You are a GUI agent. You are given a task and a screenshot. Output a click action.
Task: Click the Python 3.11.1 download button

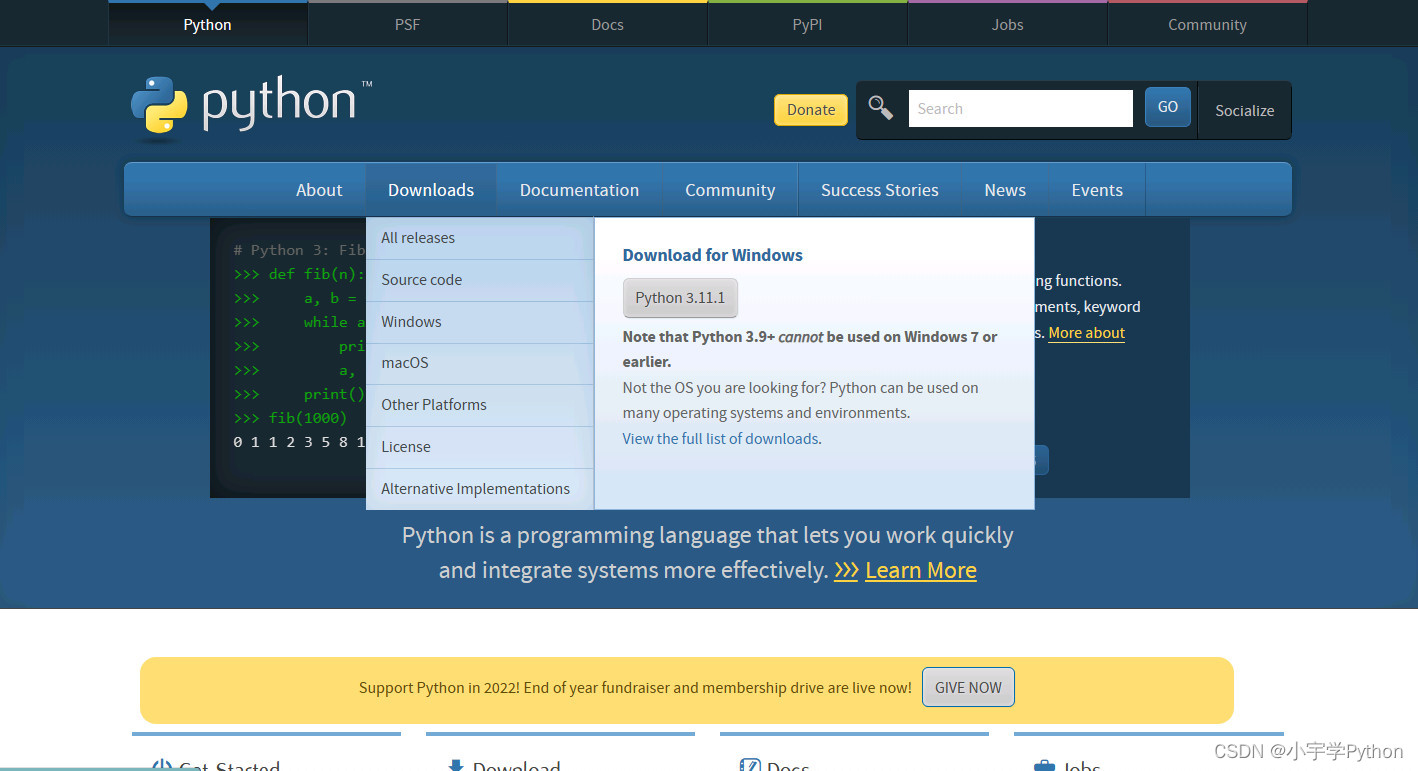click(x=680, y=298)
